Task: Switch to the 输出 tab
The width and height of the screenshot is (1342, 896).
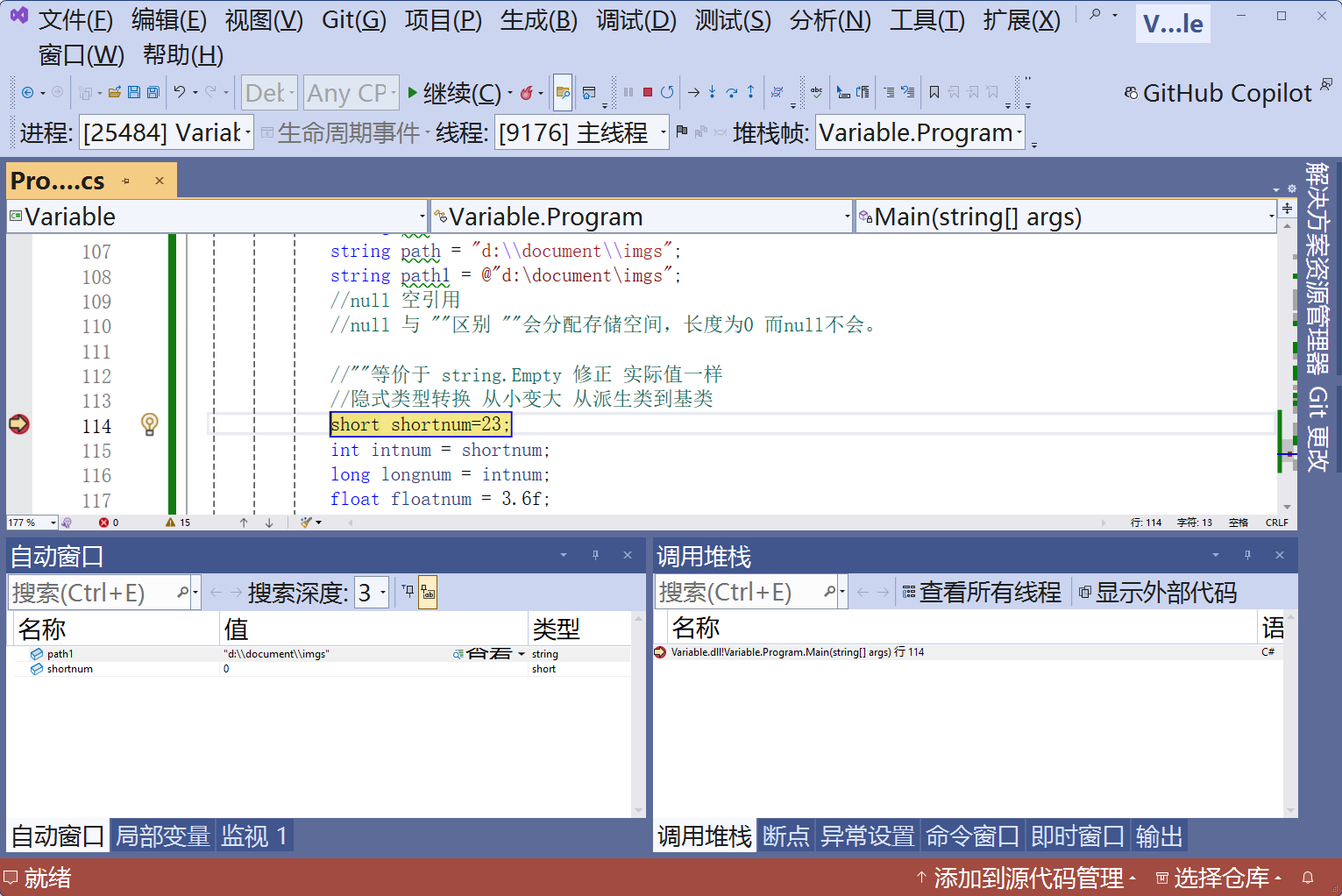Action: [1159, 836]
